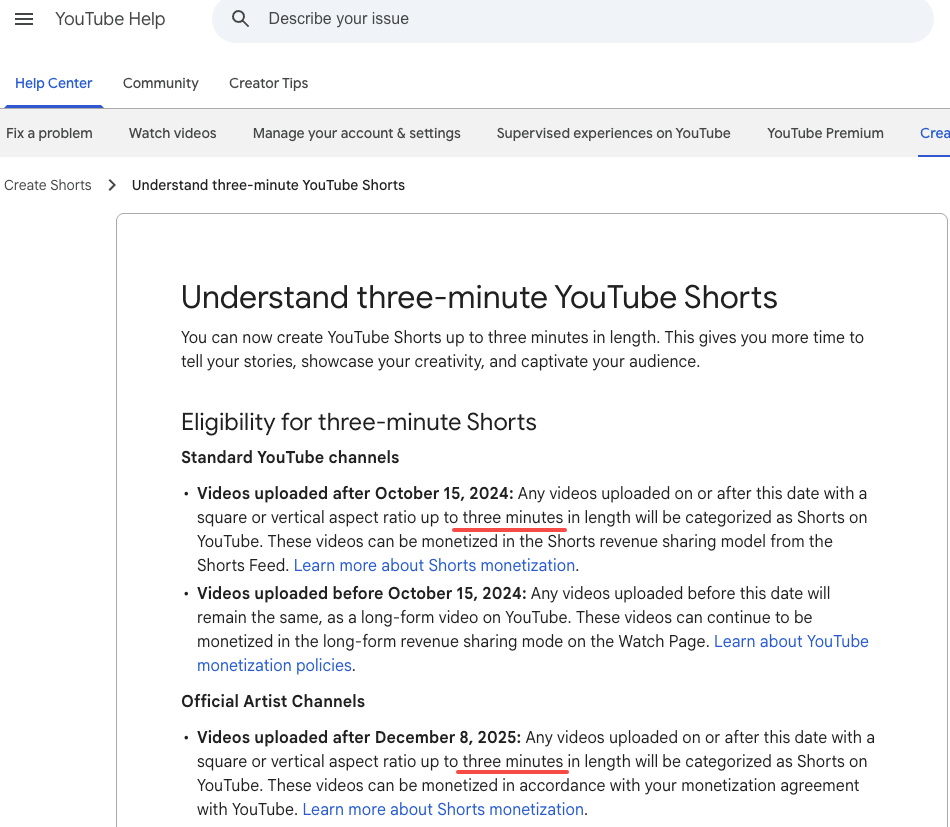Open the Creator Tips tab

point(268,83)
